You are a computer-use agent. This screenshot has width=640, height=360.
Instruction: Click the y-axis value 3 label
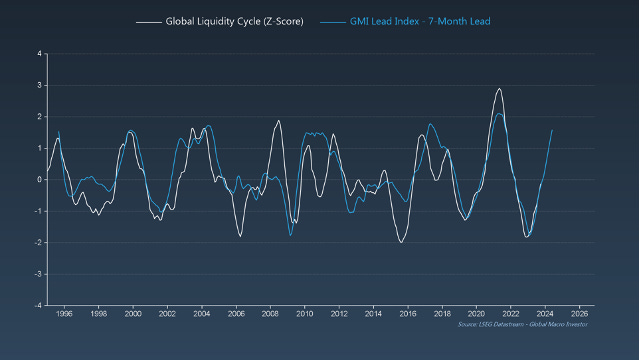coord(40,85)
